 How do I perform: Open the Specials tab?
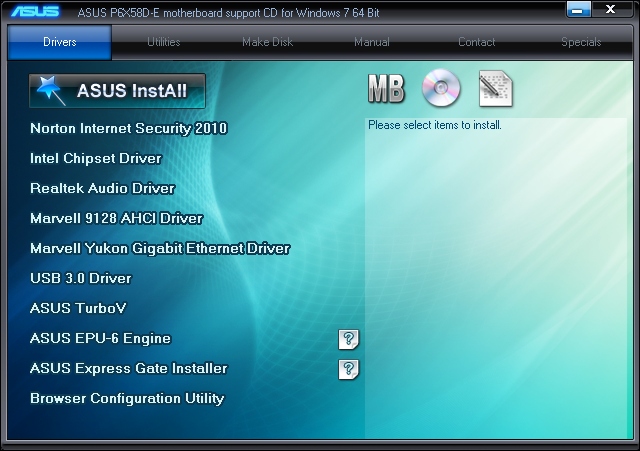pos(581,42)
